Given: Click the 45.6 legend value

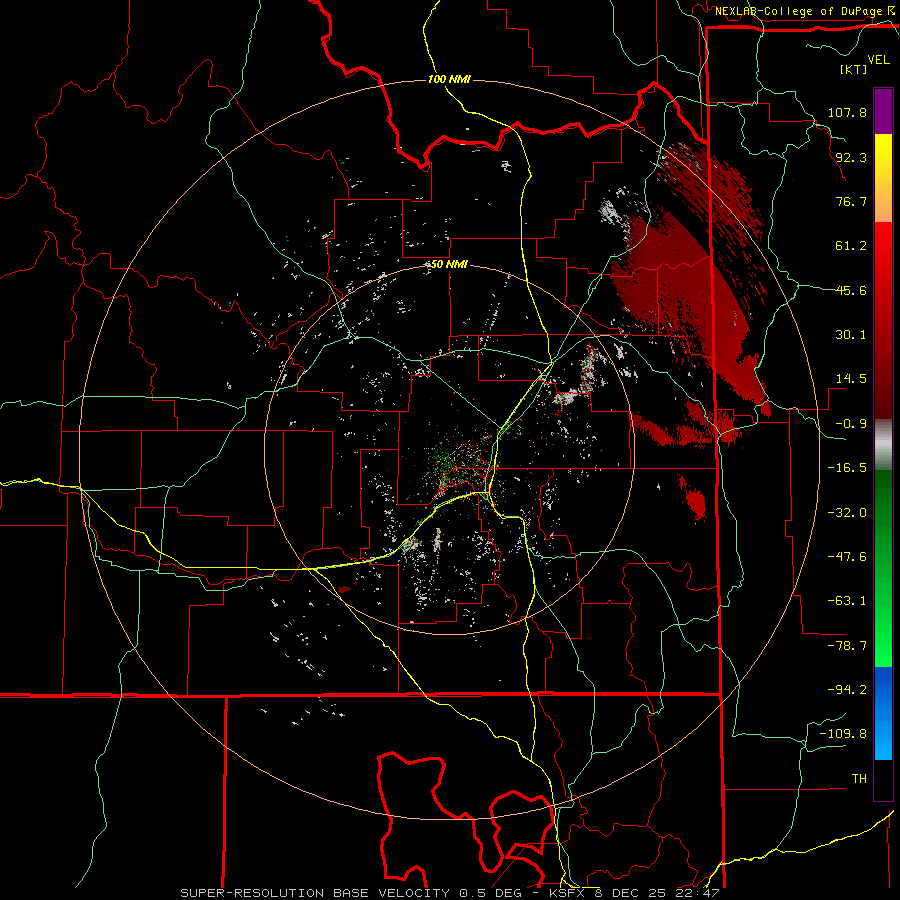Looking at the screenshot, I should (x=851, y=290).
